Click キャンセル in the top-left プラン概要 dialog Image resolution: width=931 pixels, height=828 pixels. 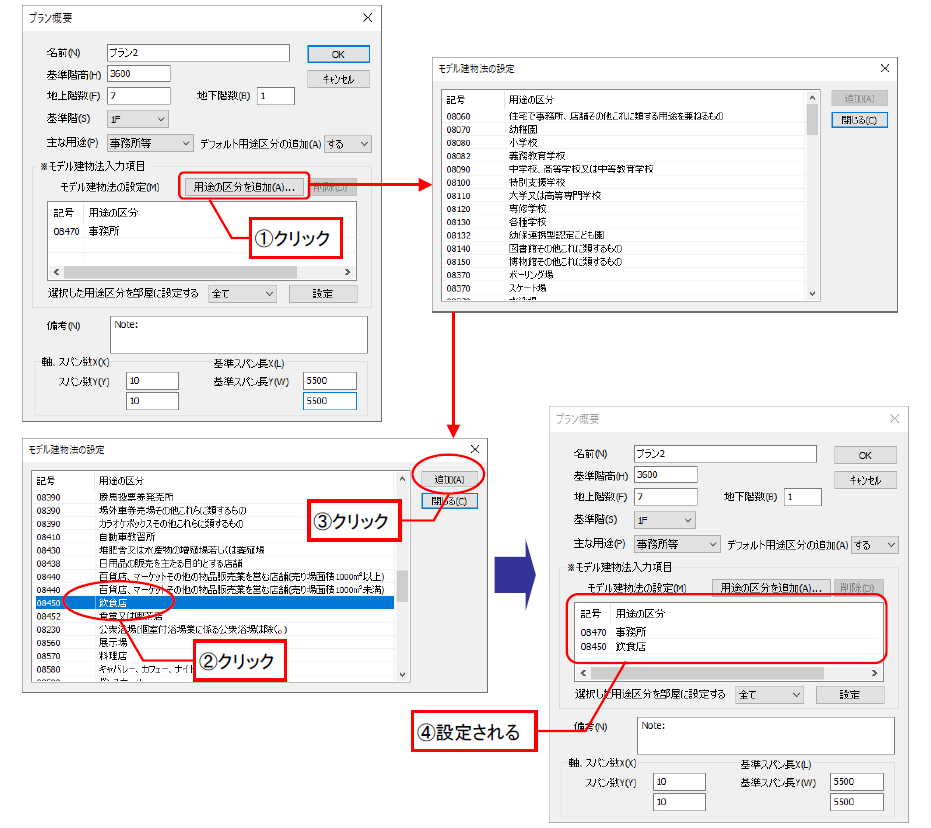(x=339, y=79)
